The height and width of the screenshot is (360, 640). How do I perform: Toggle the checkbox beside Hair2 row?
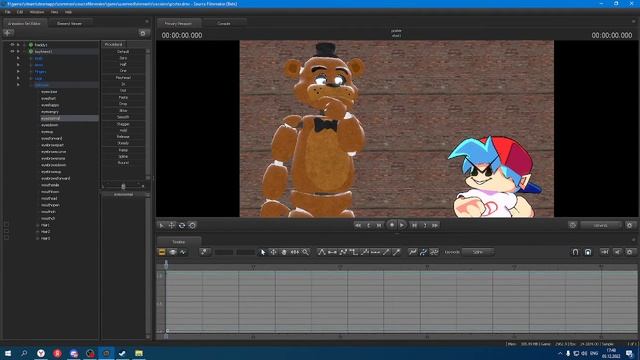pos(6,231)
